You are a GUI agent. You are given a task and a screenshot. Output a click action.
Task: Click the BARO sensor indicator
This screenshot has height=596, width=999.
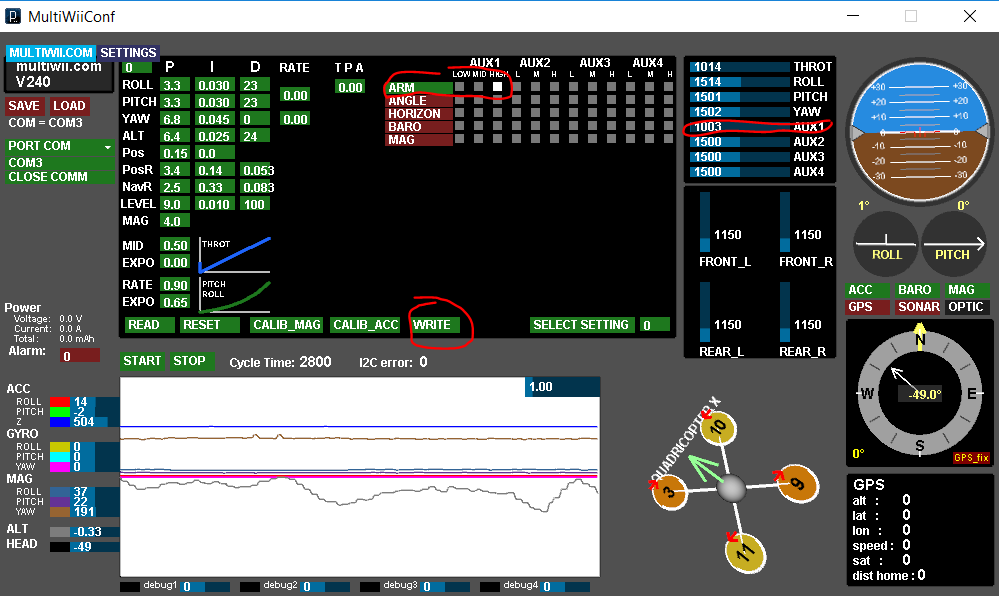pos(917,290)
